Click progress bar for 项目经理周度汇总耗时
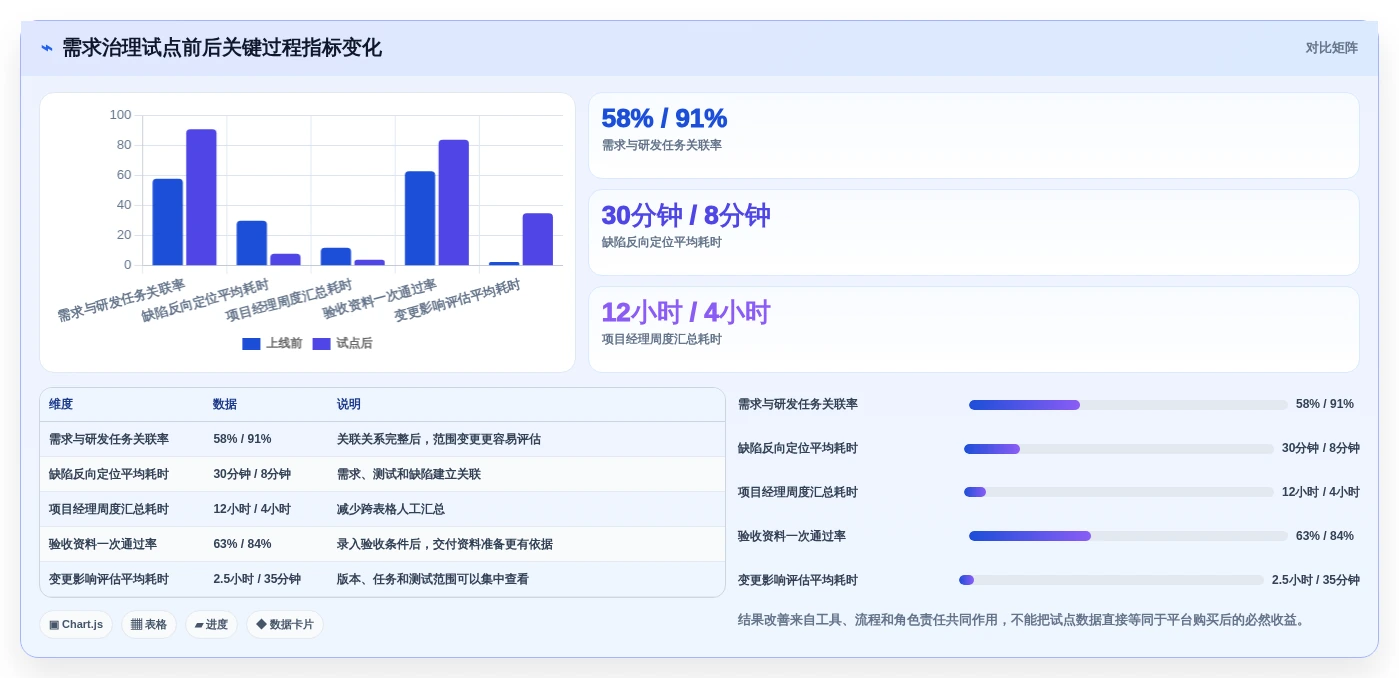Image resolution: width=1399 pixels, height=678 pixels. coord(1119,492)
